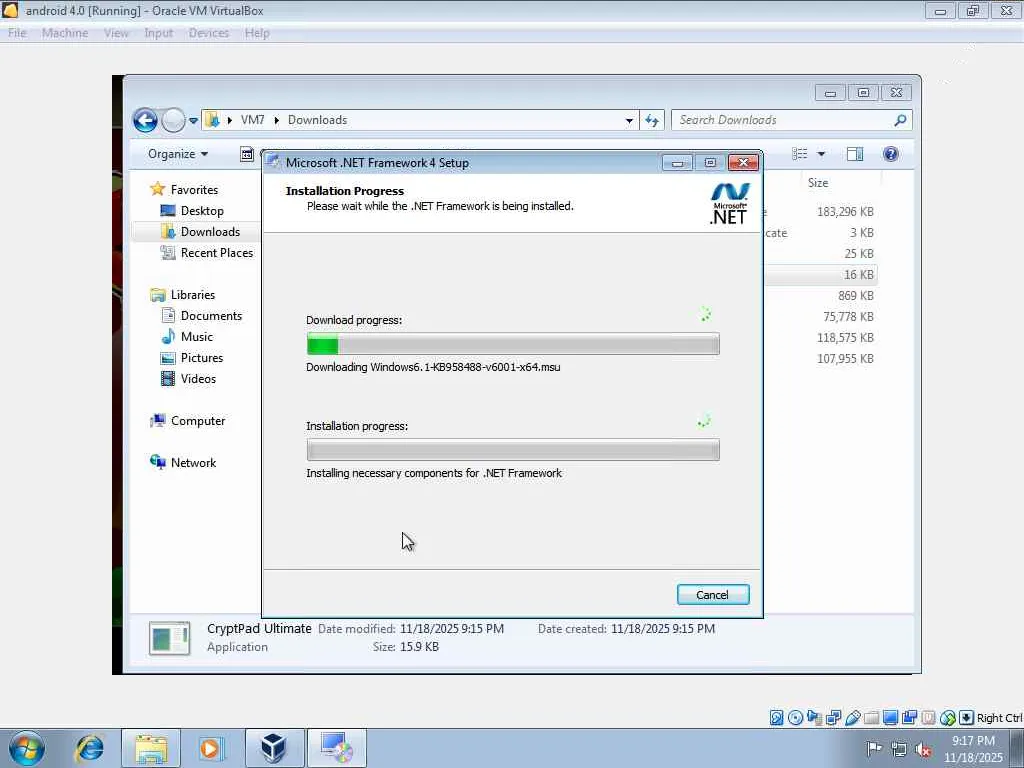Toggle the preview pane
This screenshot has width=1024, height=768.
tap(855, 154)
